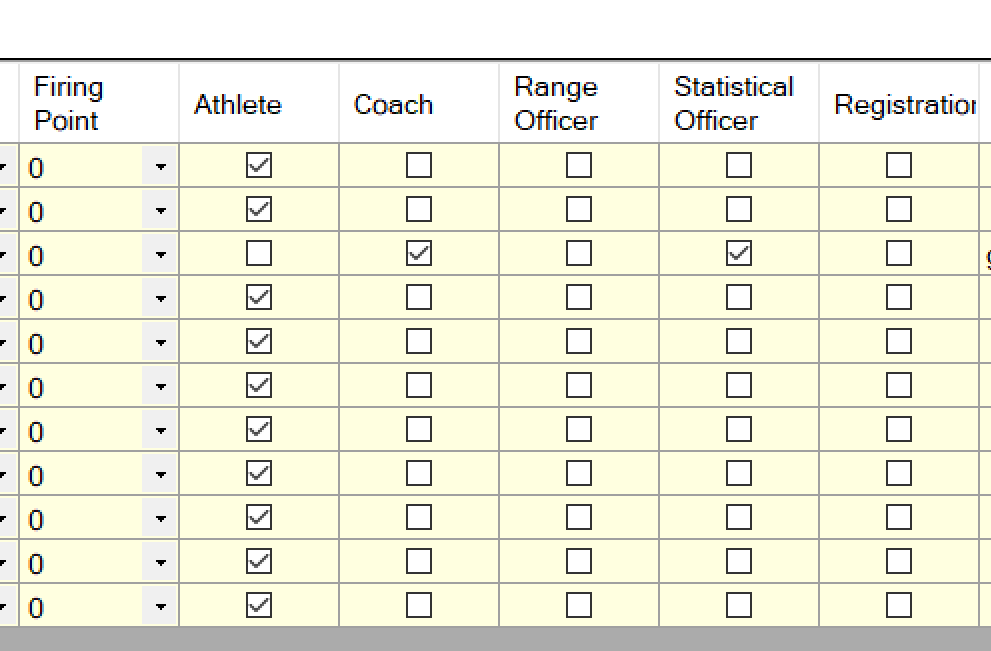Open the Firing Point dropdown in the last row
The height and width of the screenshot is (651, 991).
(x=163, y=605)
